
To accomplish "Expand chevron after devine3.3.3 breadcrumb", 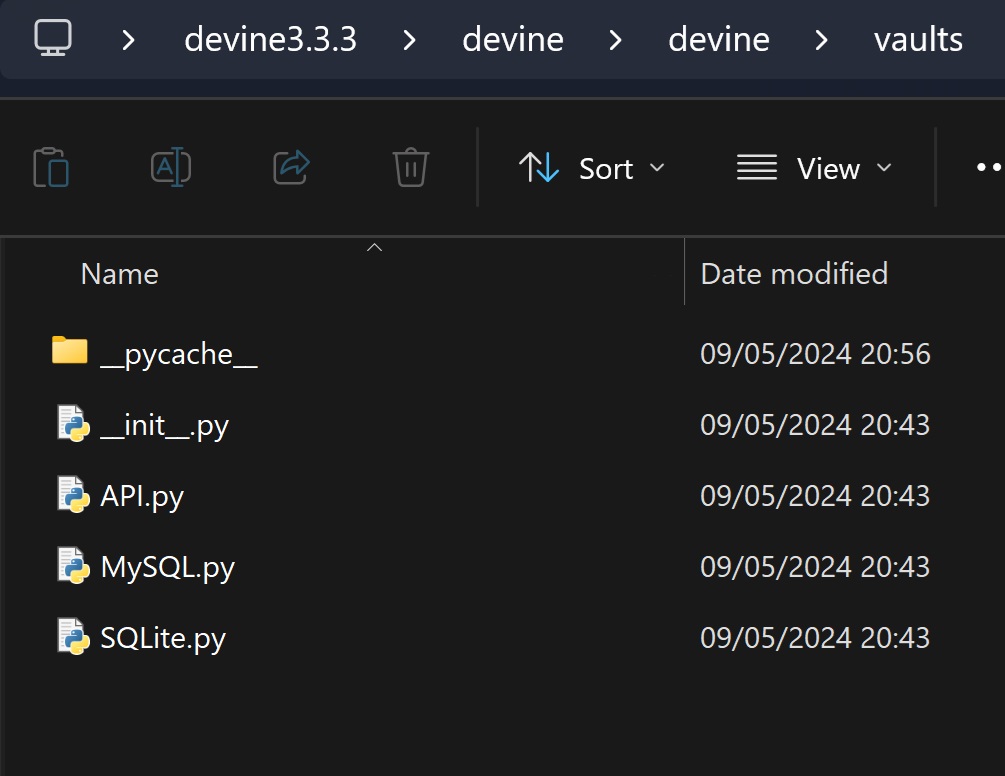I will [409, 40].
